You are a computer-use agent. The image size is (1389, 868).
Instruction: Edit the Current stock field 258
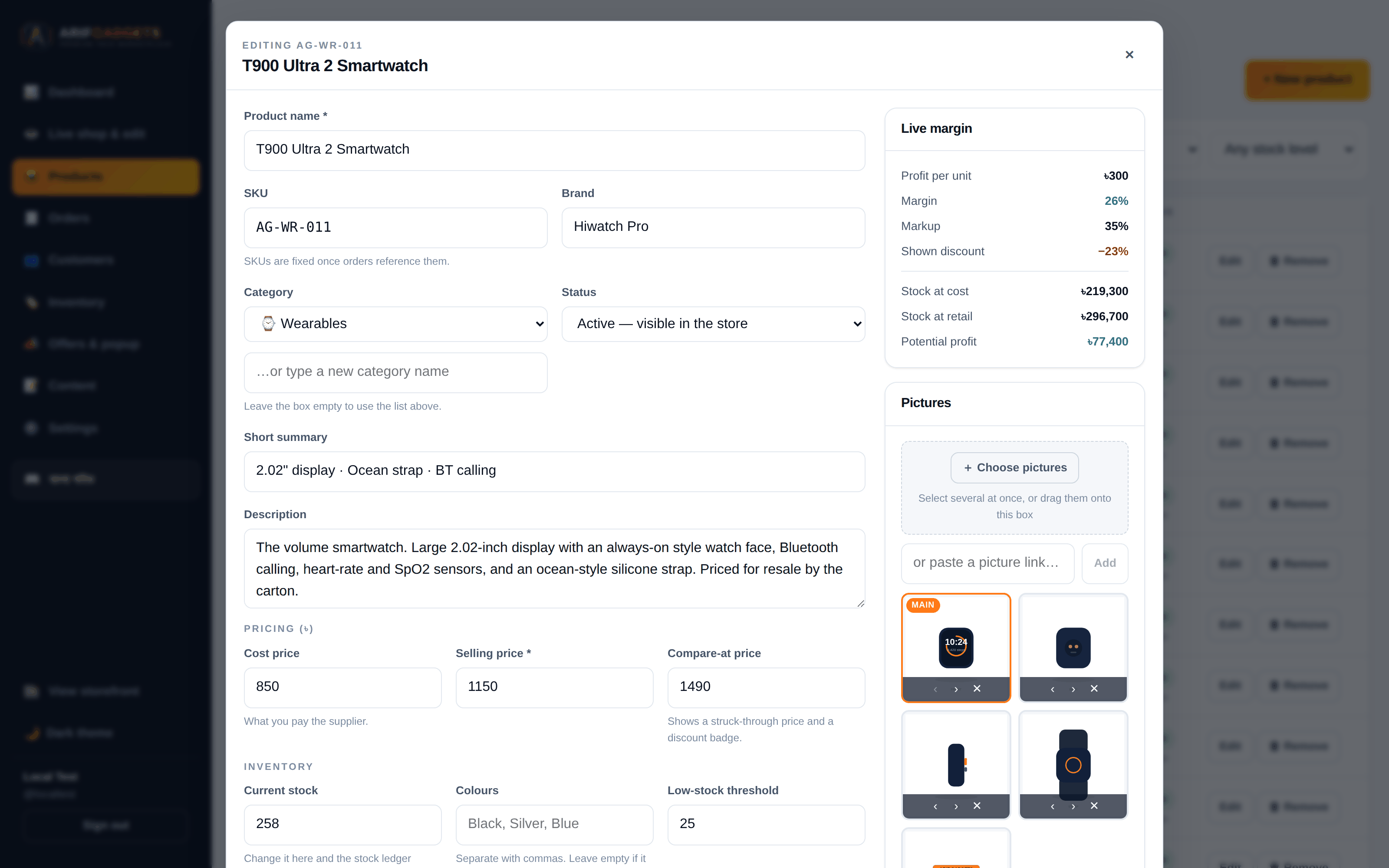(x=342, y=824)
